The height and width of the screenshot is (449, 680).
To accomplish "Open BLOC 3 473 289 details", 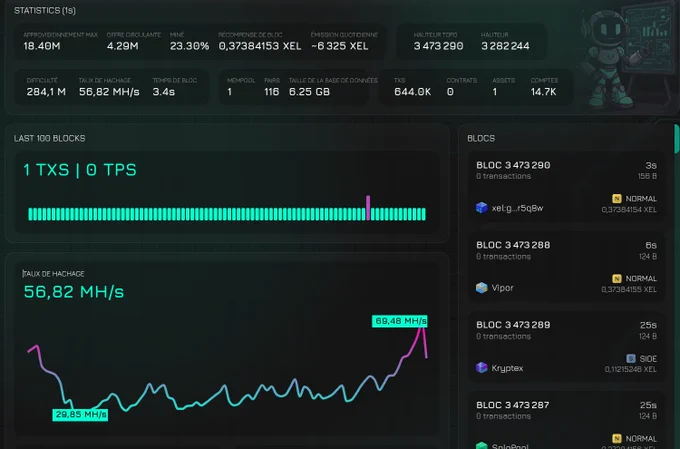I will pyautogui.click(x=513, y=325).
